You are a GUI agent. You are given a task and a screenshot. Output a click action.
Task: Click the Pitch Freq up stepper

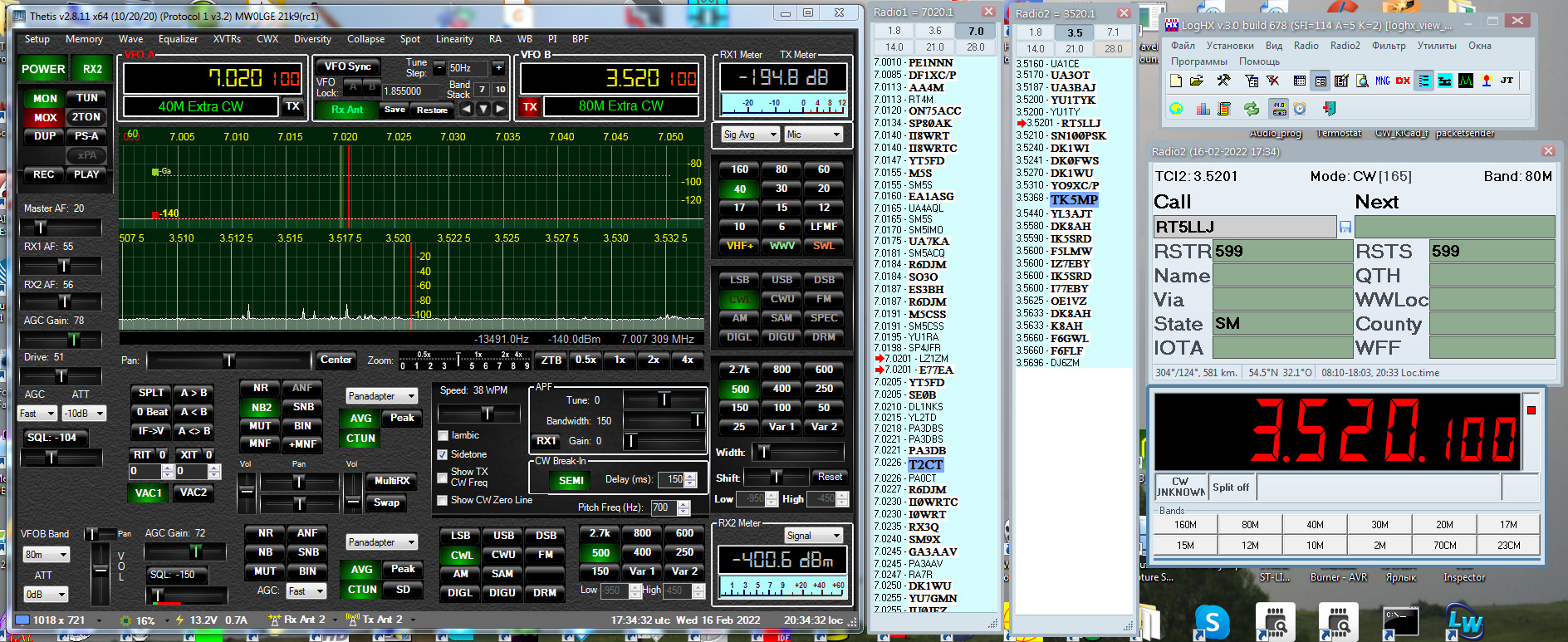684,503
